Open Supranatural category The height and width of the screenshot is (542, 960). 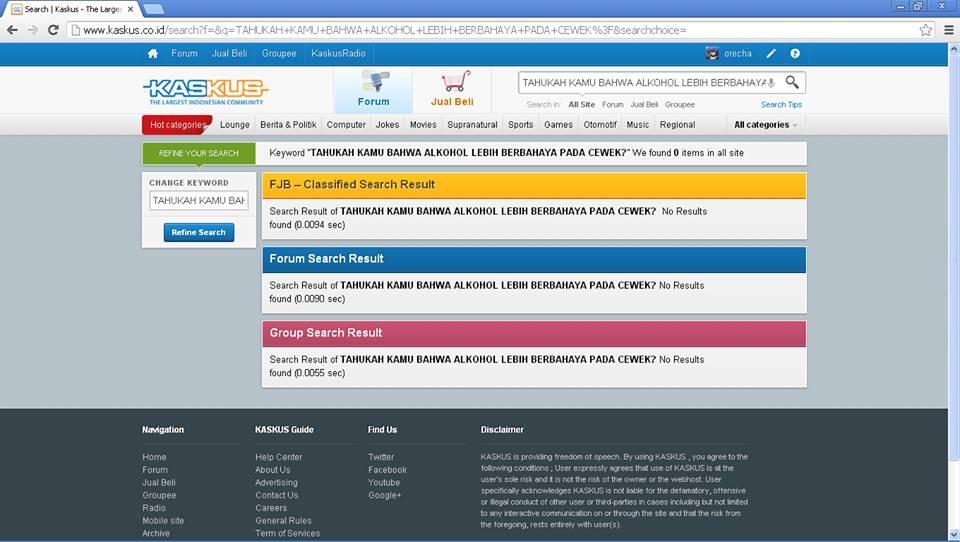pyautogui.click(x=472, y=124)
